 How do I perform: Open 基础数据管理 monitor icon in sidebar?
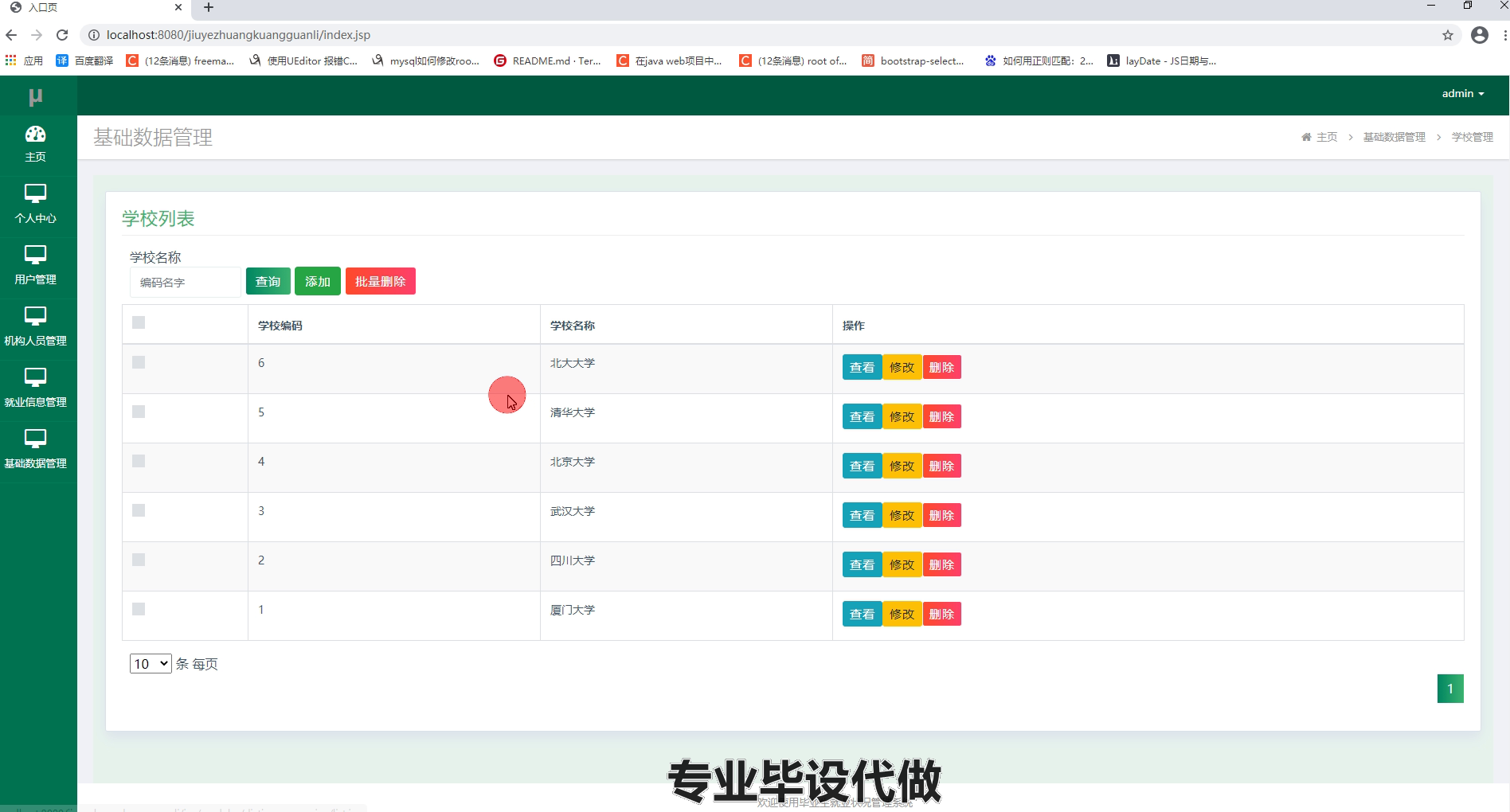coord(35,439)
